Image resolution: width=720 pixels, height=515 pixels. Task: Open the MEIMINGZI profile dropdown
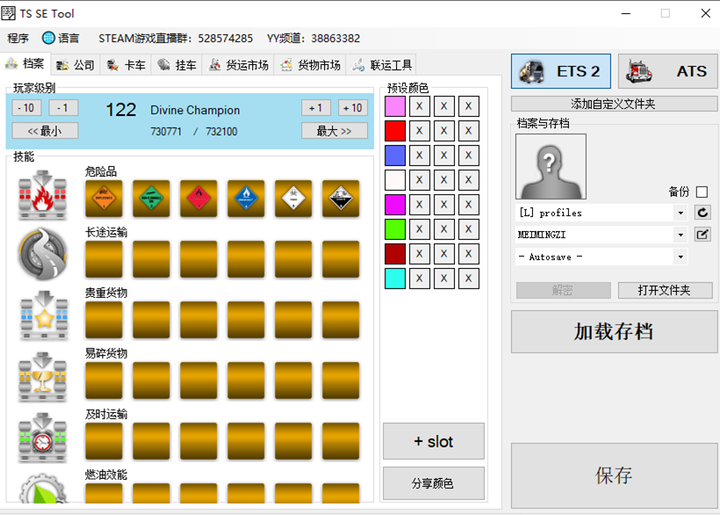[x=681, y=235]
